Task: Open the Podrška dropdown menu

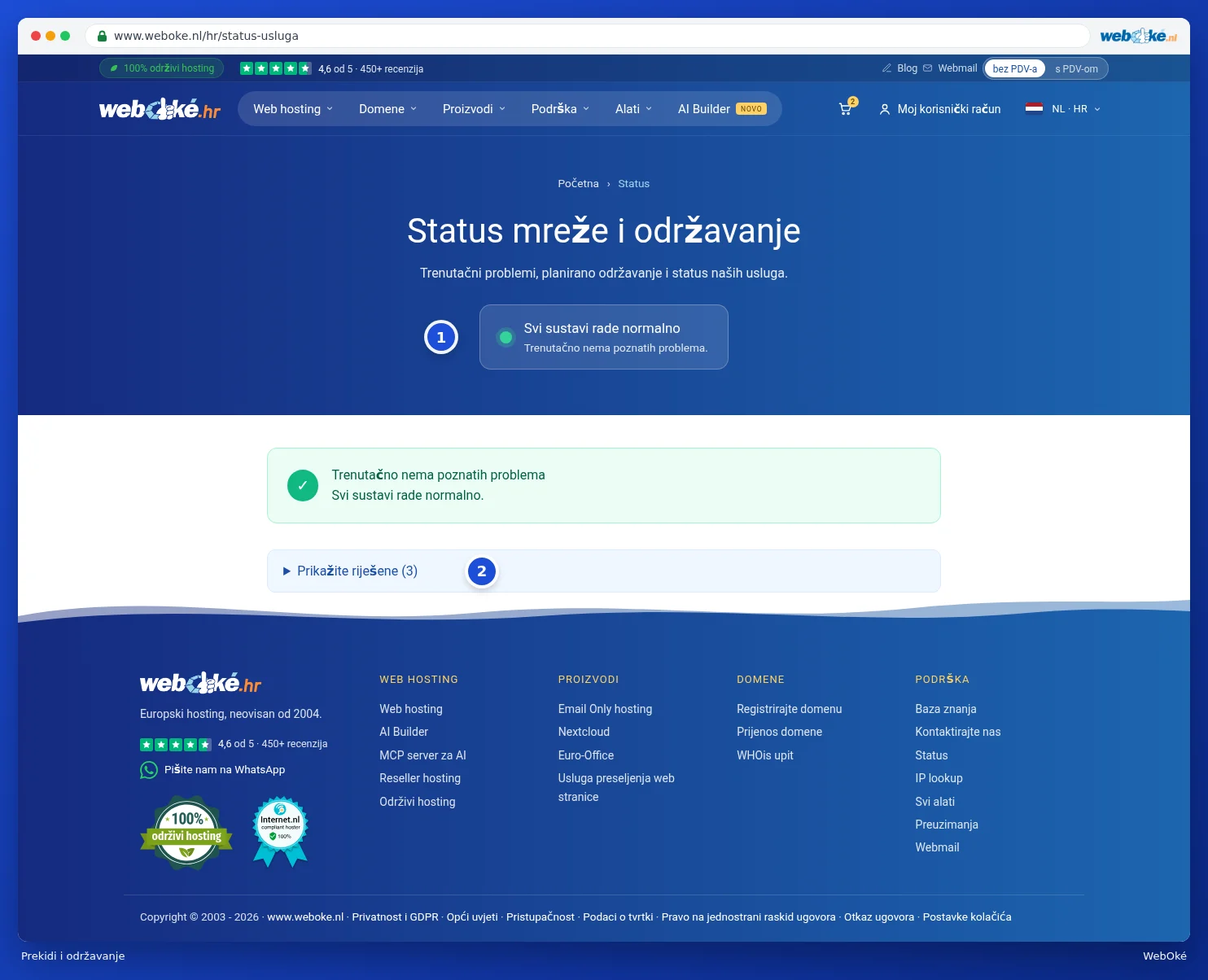Action: [560, 109]
